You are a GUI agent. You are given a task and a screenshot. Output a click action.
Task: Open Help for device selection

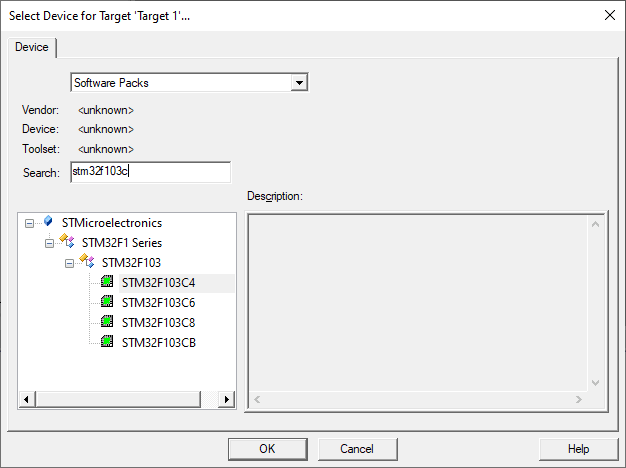[578, 449]
